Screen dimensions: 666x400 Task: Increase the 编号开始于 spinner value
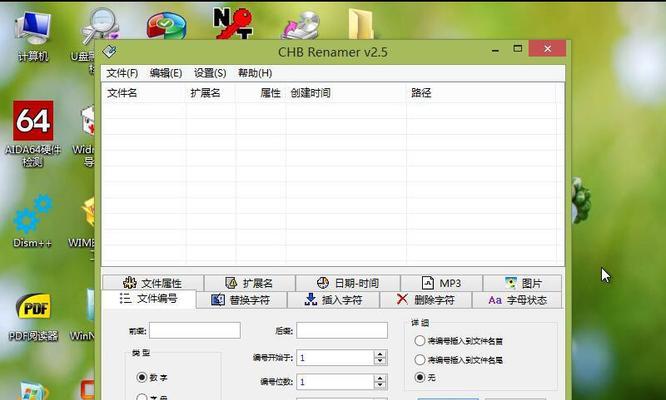380,353
